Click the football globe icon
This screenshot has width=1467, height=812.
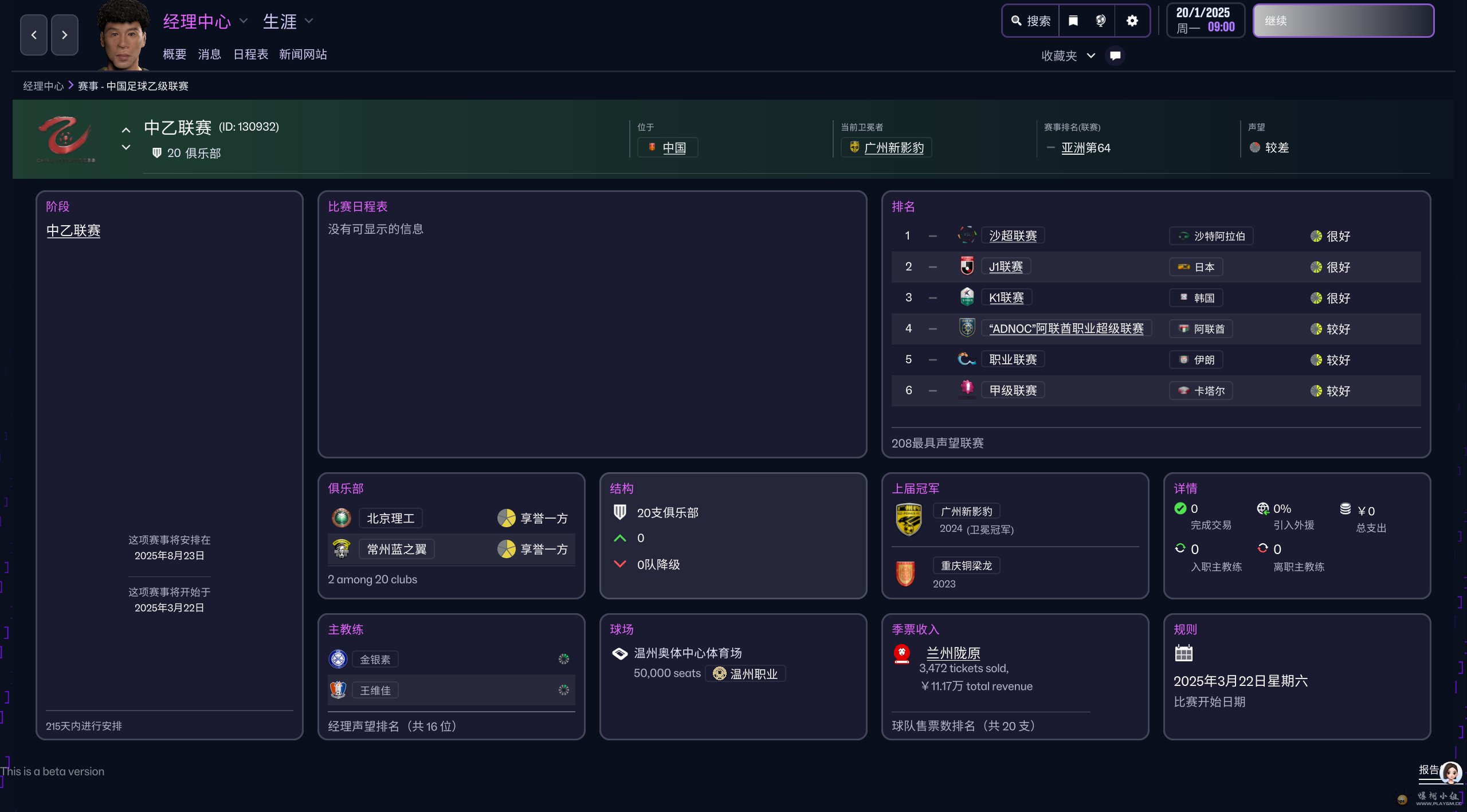pyautogui.click(x=1100, y=21)
